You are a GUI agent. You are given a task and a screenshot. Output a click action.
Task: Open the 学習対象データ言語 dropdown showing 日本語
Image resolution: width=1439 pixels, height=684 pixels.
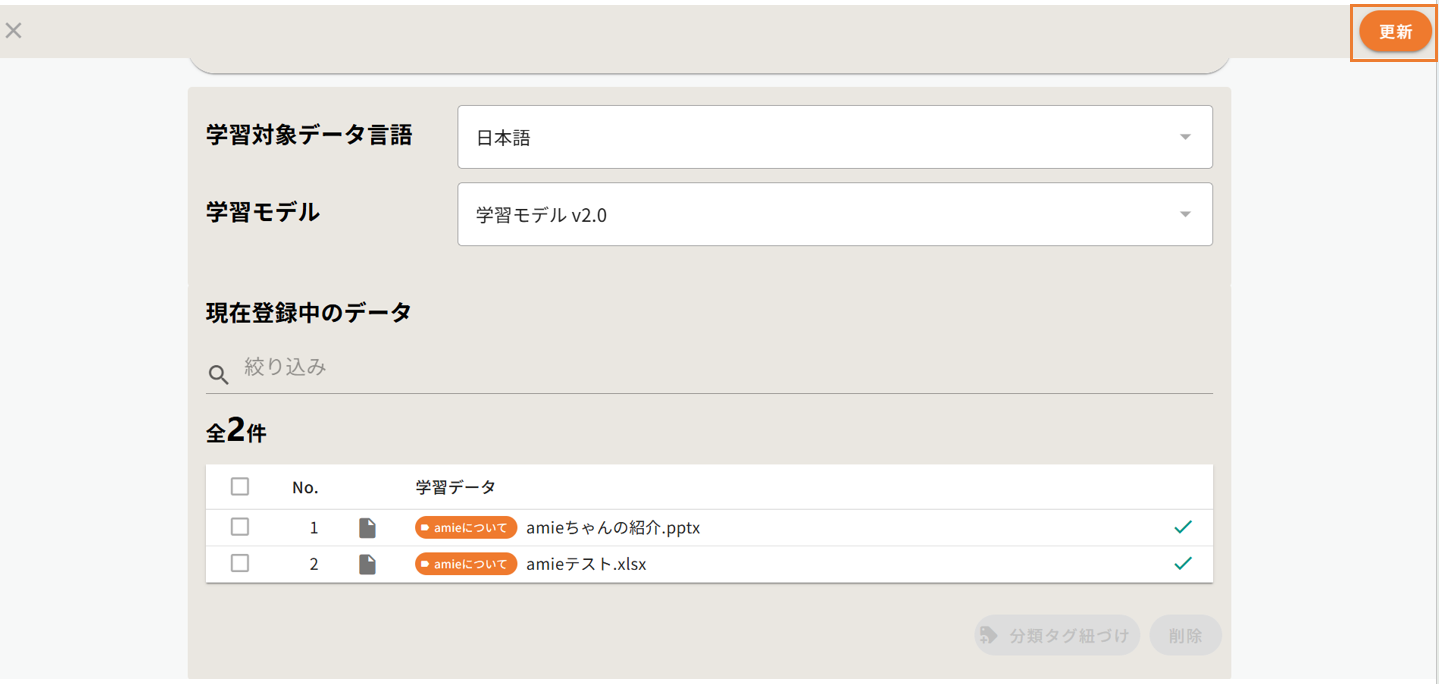coord(834,138)
